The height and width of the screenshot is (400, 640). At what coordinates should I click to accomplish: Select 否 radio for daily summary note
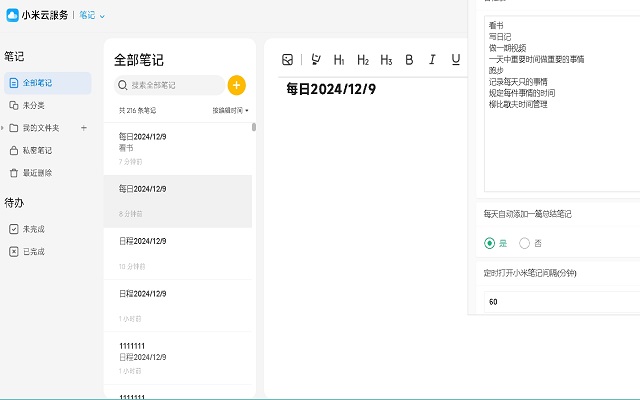(524, 243)
